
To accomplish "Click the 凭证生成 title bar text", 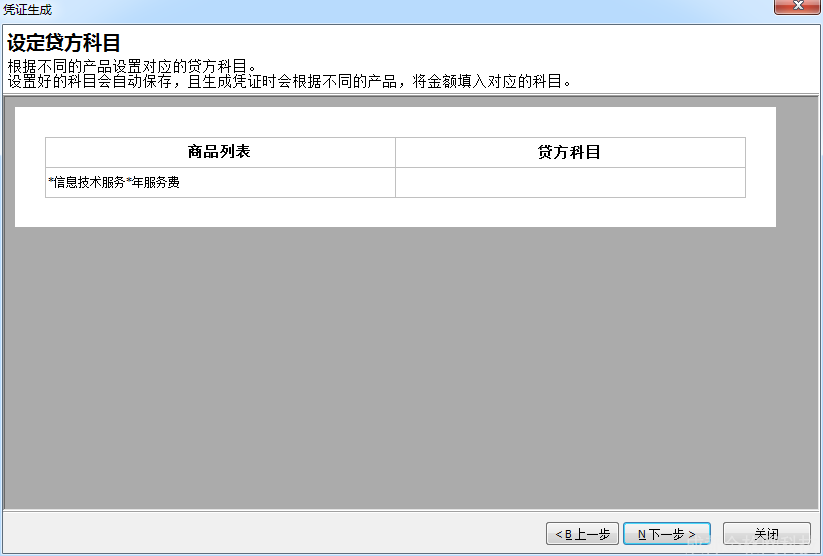I will click(x=28, y=9).
